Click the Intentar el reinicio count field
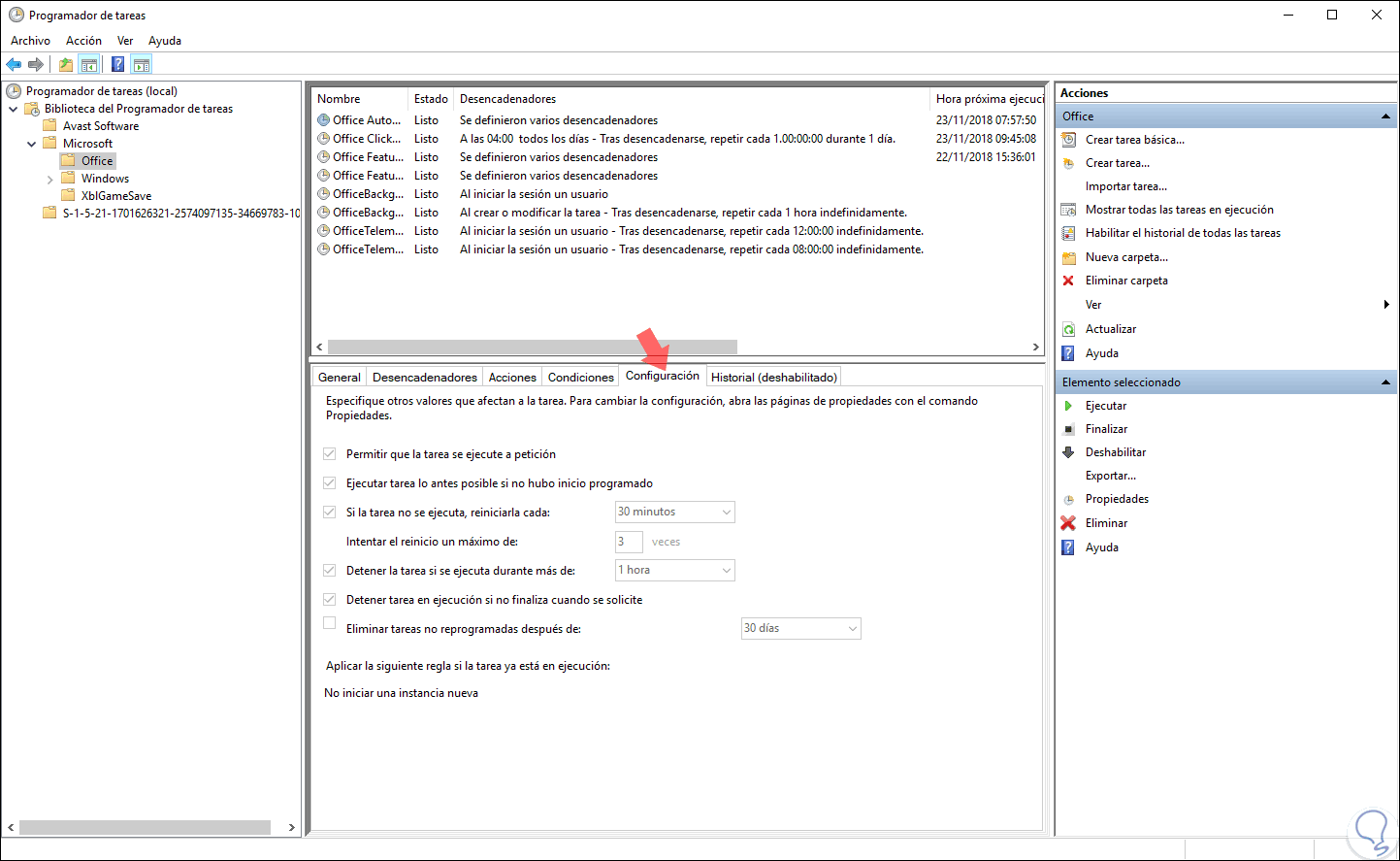The image size is (1400, 861). [x=629, y=542]
